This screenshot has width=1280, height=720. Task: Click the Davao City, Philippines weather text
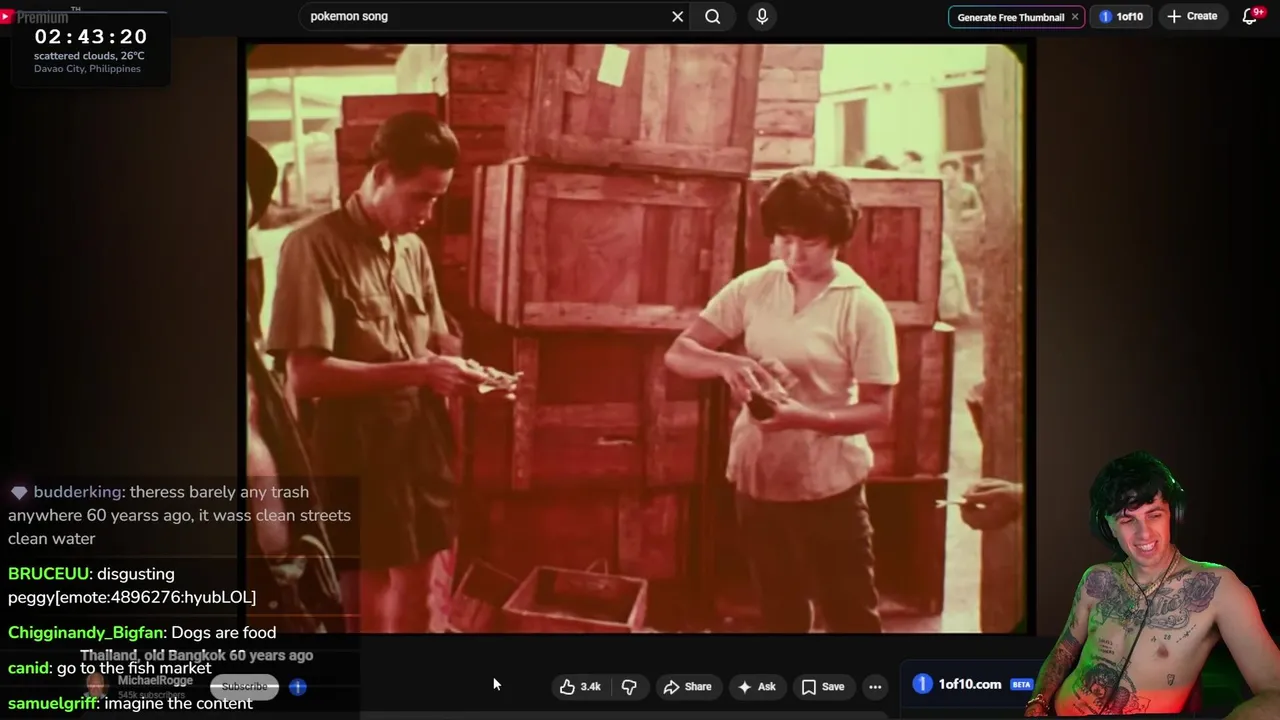pos(87,69)
